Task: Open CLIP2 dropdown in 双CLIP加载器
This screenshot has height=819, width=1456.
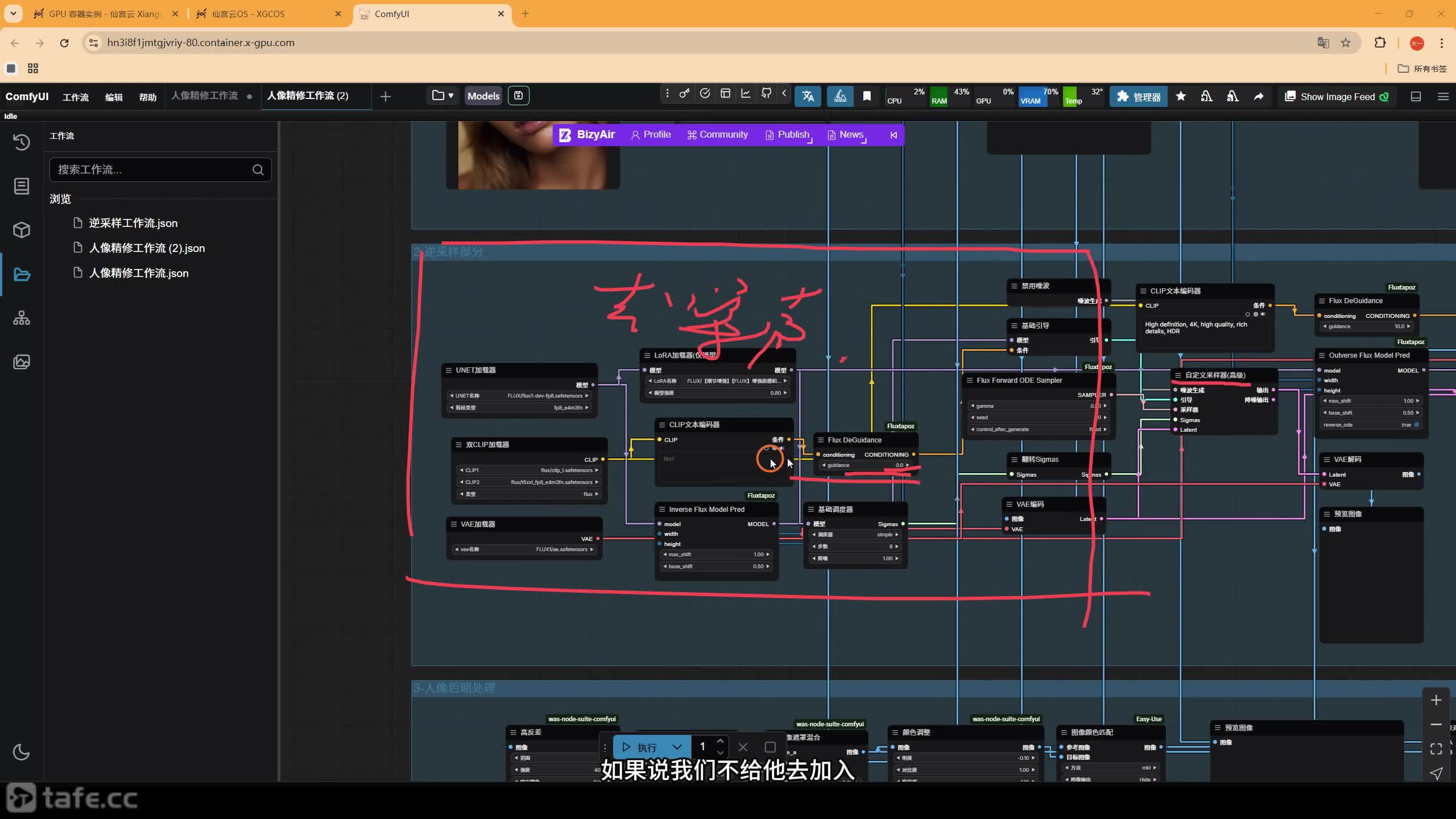Action: pyautogui.click(x=529, y=482)
